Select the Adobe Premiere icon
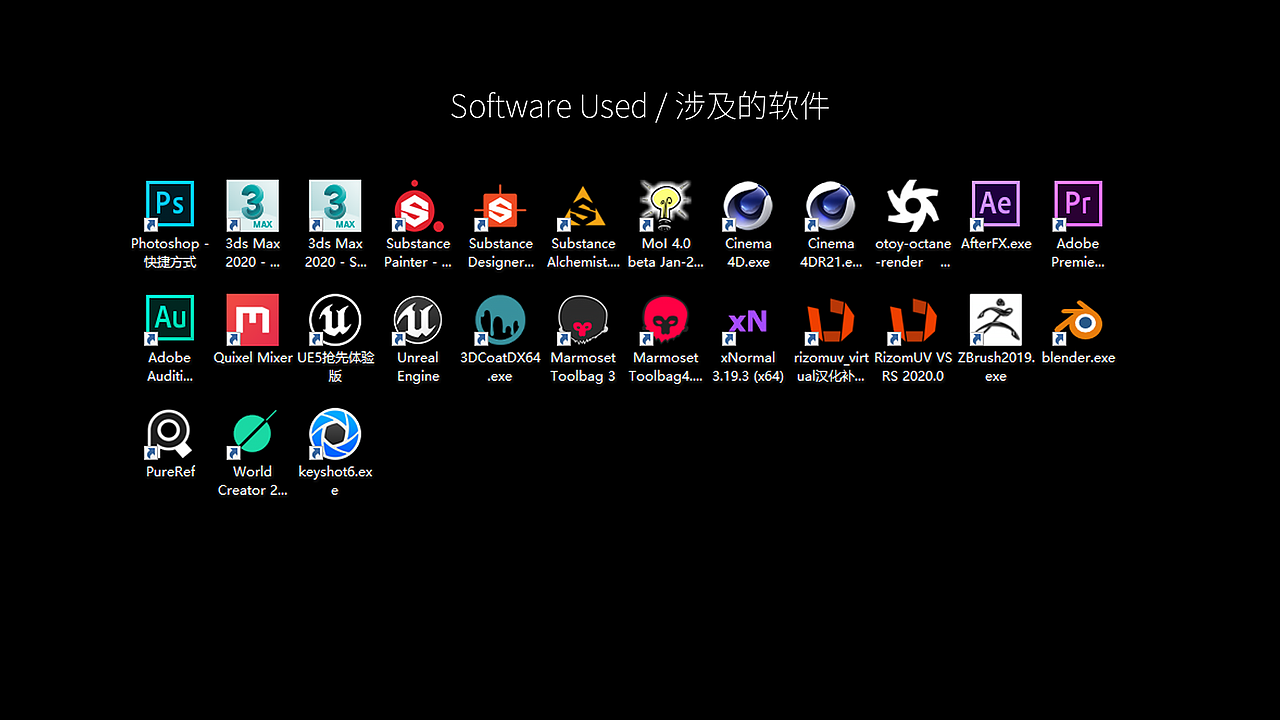The width and height of the screenshot is (1280, 720). point(1078,205)
